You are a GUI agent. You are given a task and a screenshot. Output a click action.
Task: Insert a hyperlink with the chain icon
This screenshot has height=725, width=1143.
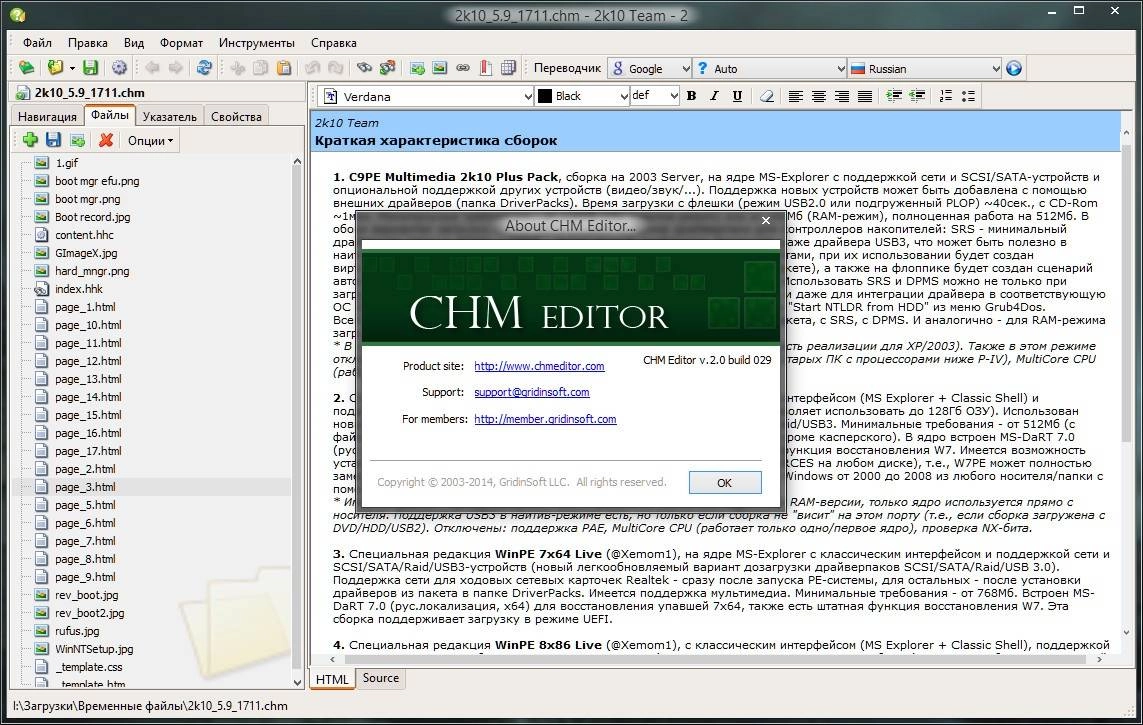(x=463, y=68)
